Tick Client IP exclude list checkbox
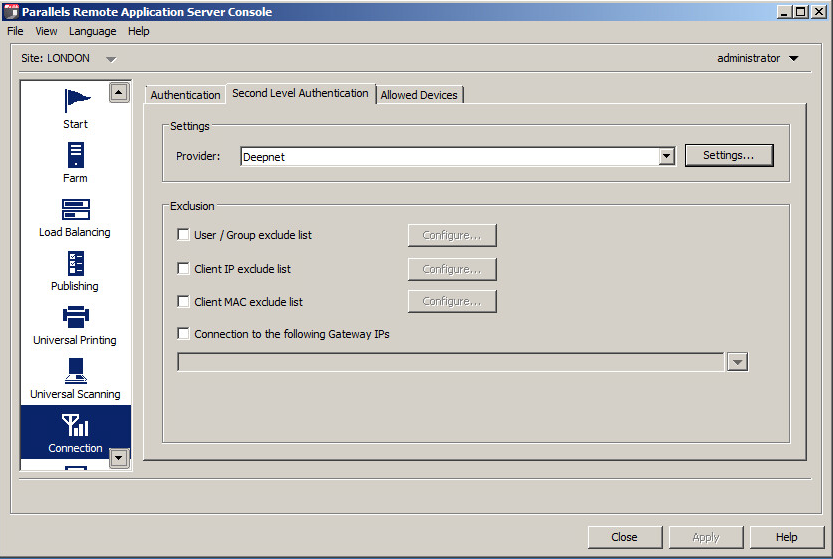The width and height of the screenshot is (833, 559). point(183,268)
